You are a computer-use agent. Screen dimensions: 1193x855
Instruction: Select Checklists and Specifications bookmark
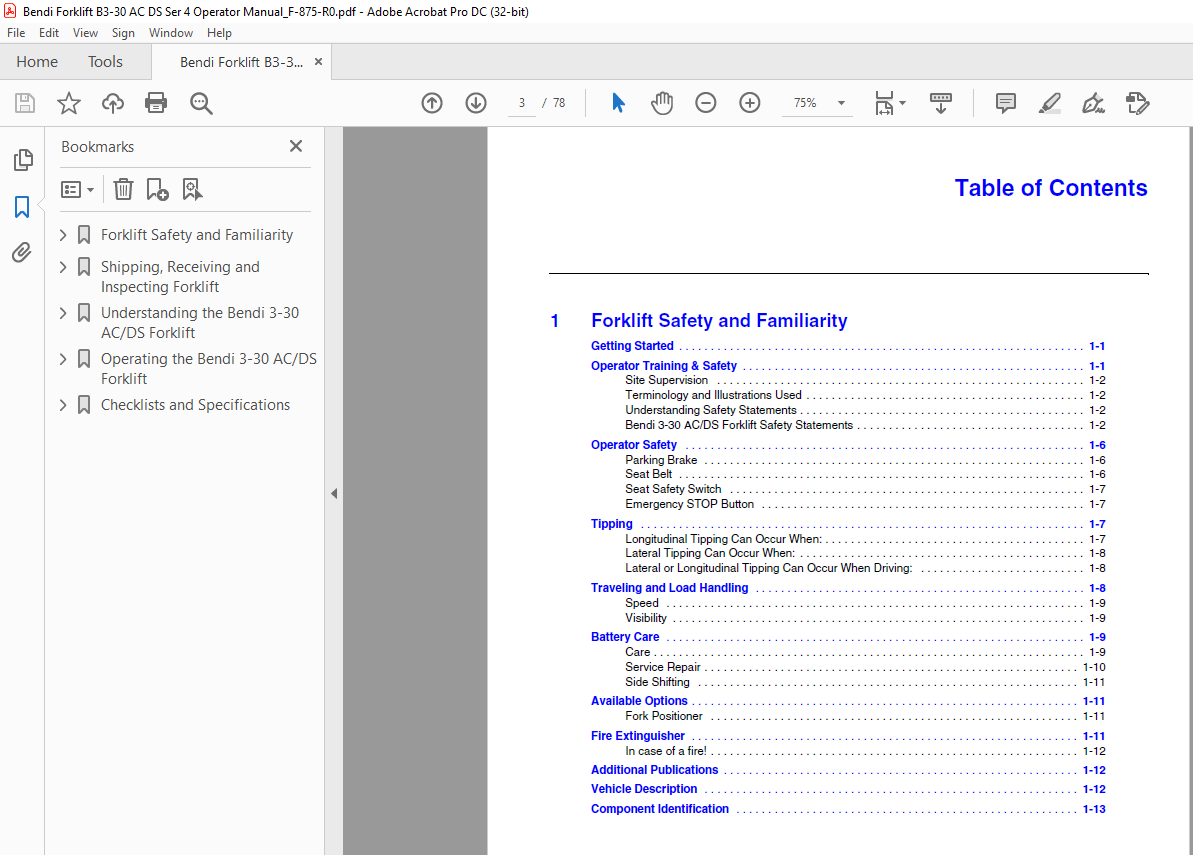coord(195,405)
